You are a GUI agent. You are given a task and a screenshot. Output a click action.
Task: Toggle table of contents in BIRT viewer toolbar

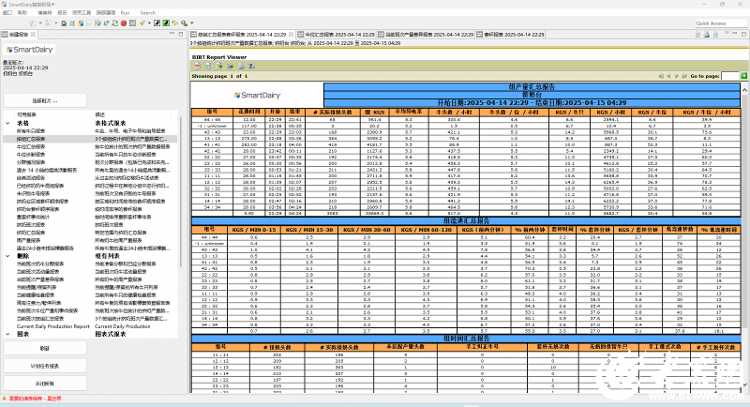(x=198, y=66)
